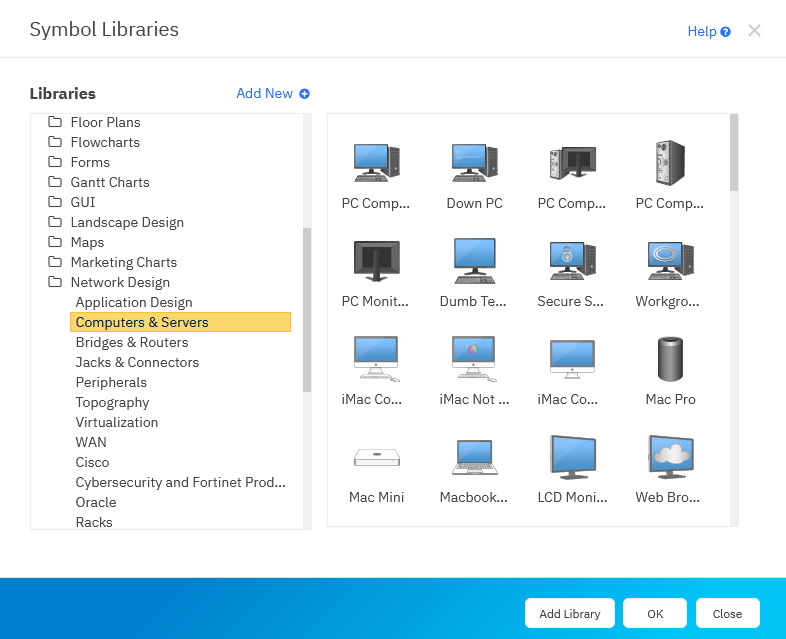The width and height of the screenshot is (786, 639).
Task: Choose the Macbook laptop symbol
Action: tap(474, 457)
